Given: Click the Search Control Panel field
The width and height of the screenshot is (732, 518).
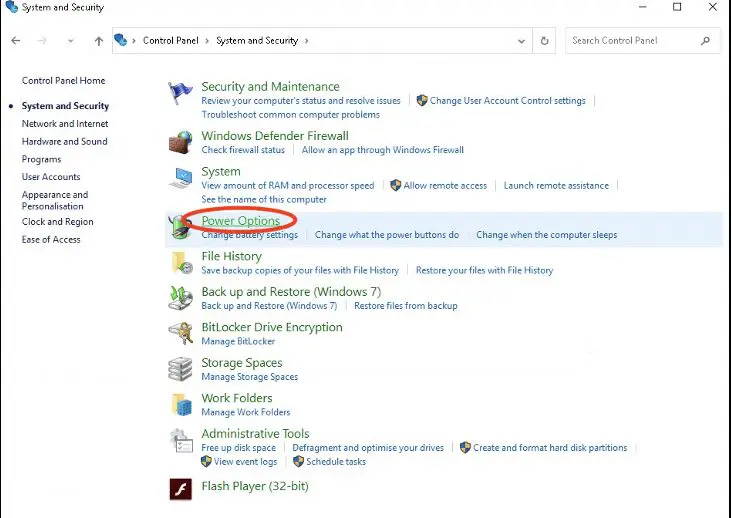Looking at the screenshot, I should tap(632, 41).
